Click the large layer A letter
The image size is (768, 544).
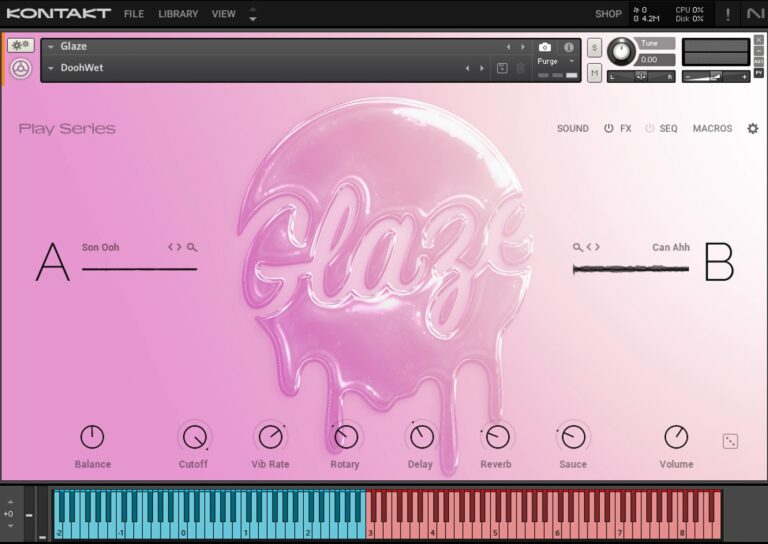coord(53,262)
